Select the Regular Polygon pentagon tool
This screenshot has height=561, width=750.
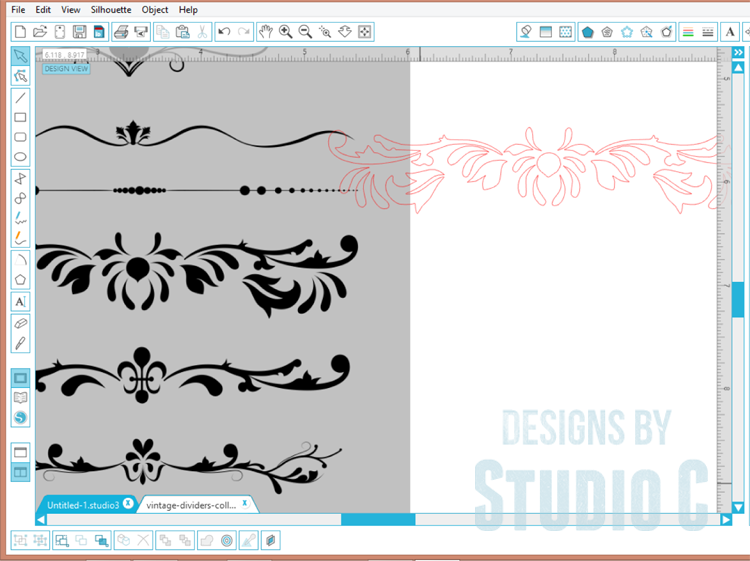tap(20, 279)
